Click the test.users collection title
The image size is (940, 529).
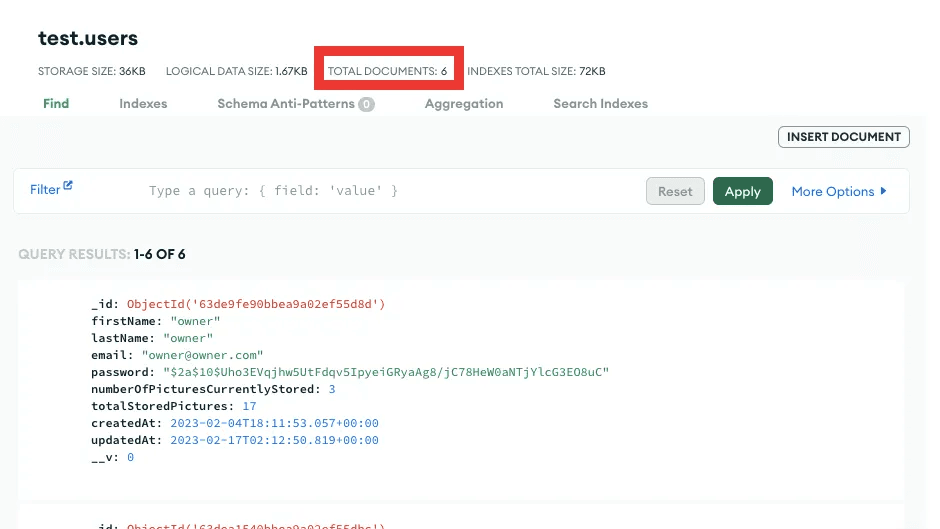[88, 39]
